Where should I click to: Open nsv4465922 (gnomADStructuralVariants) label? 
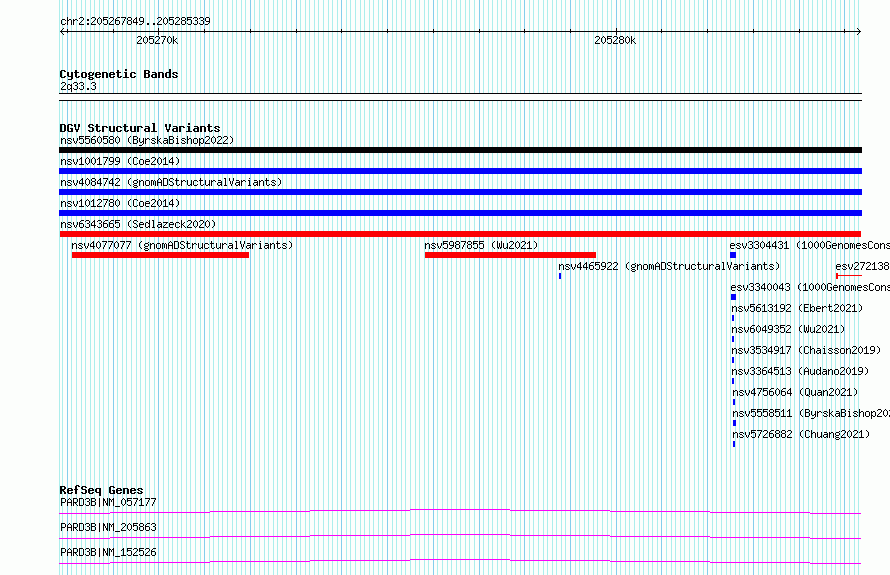click(x=669, y=266)
